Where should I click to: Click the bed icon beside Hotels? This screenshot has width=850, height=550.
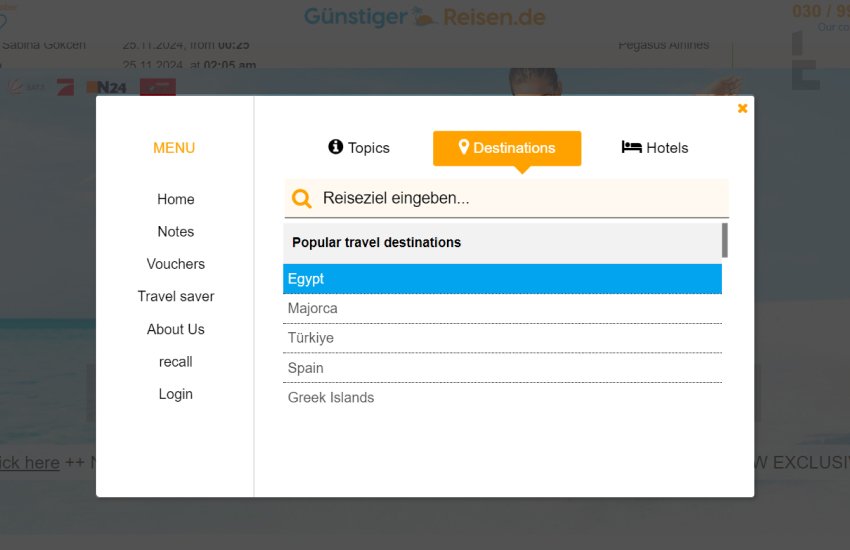coord(632,146)
